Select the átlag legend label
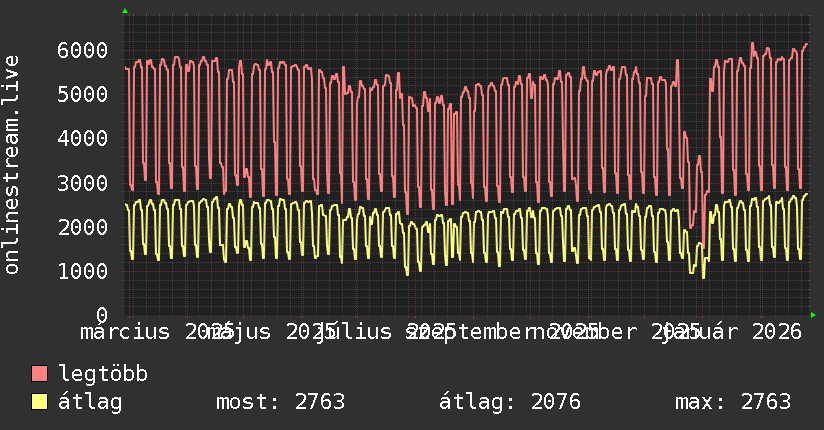Screen dimensions: 824x430 click(90, 402)
